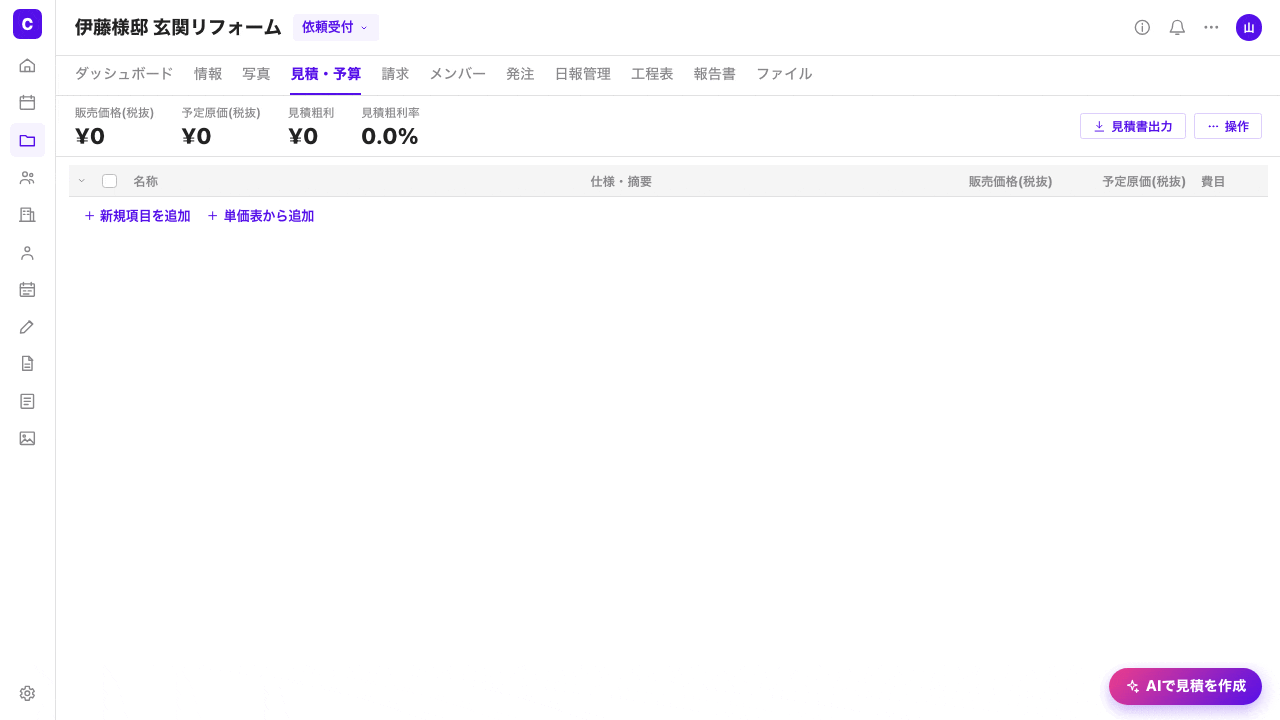Image resolution: width=1280 pixels, height=720 pixels.
Task: Select the folder icon in sidebar
Action: coord(27,140)
